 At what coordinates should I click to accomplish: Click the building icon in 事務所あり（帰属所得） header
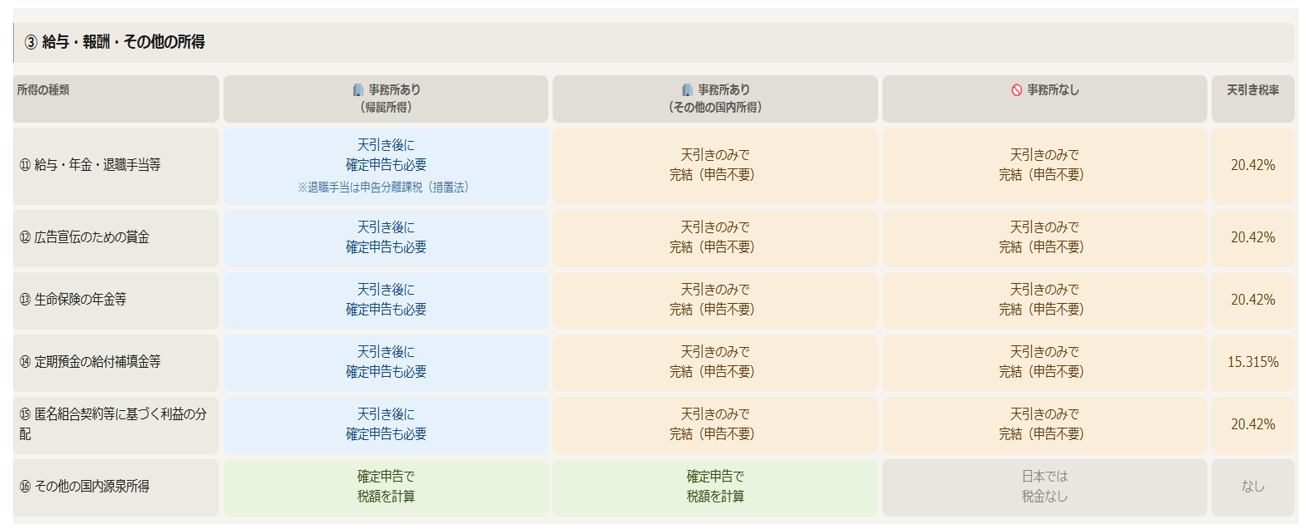(358, 90)
